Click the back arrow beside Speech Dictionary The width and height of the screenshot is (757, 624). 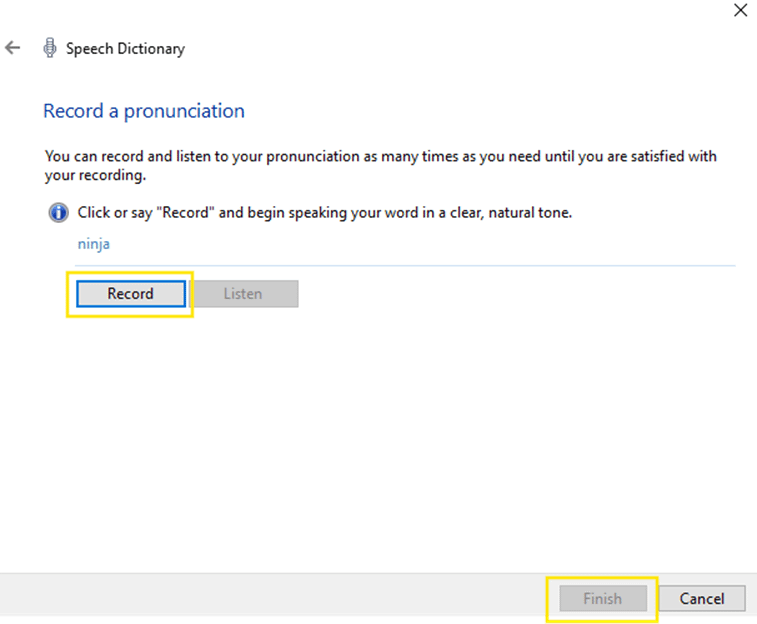coord(13,48)
